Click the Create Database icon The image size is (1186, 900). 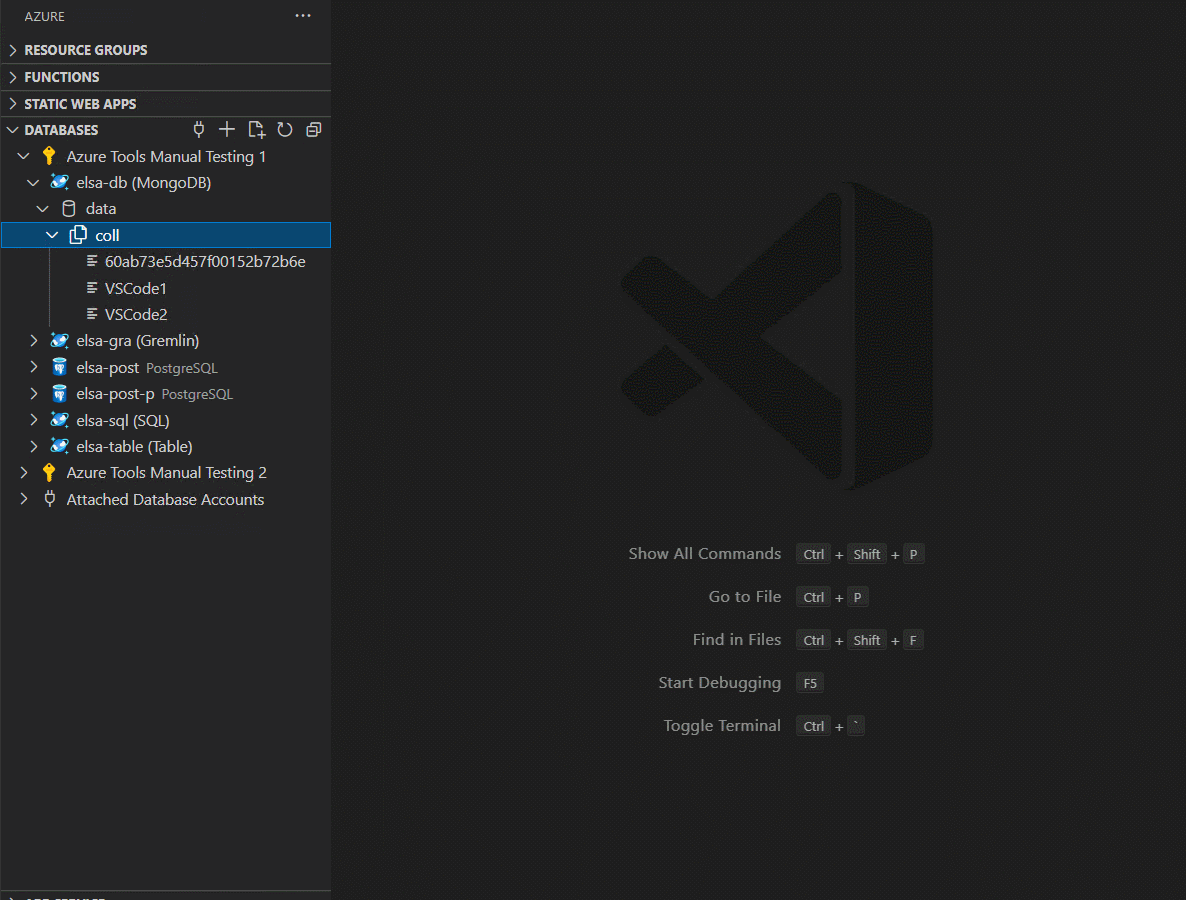tap(256, 129)
